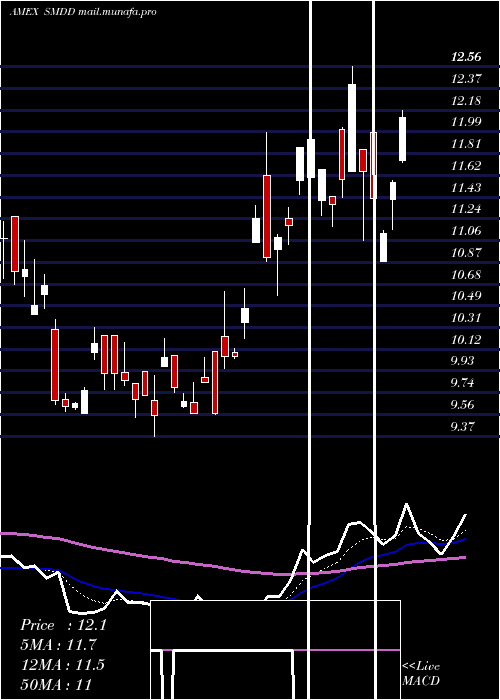Viewport: 500px width, 700px height.
Task: Click the 9.56 price axis label
Action: [x=462, y=405]
